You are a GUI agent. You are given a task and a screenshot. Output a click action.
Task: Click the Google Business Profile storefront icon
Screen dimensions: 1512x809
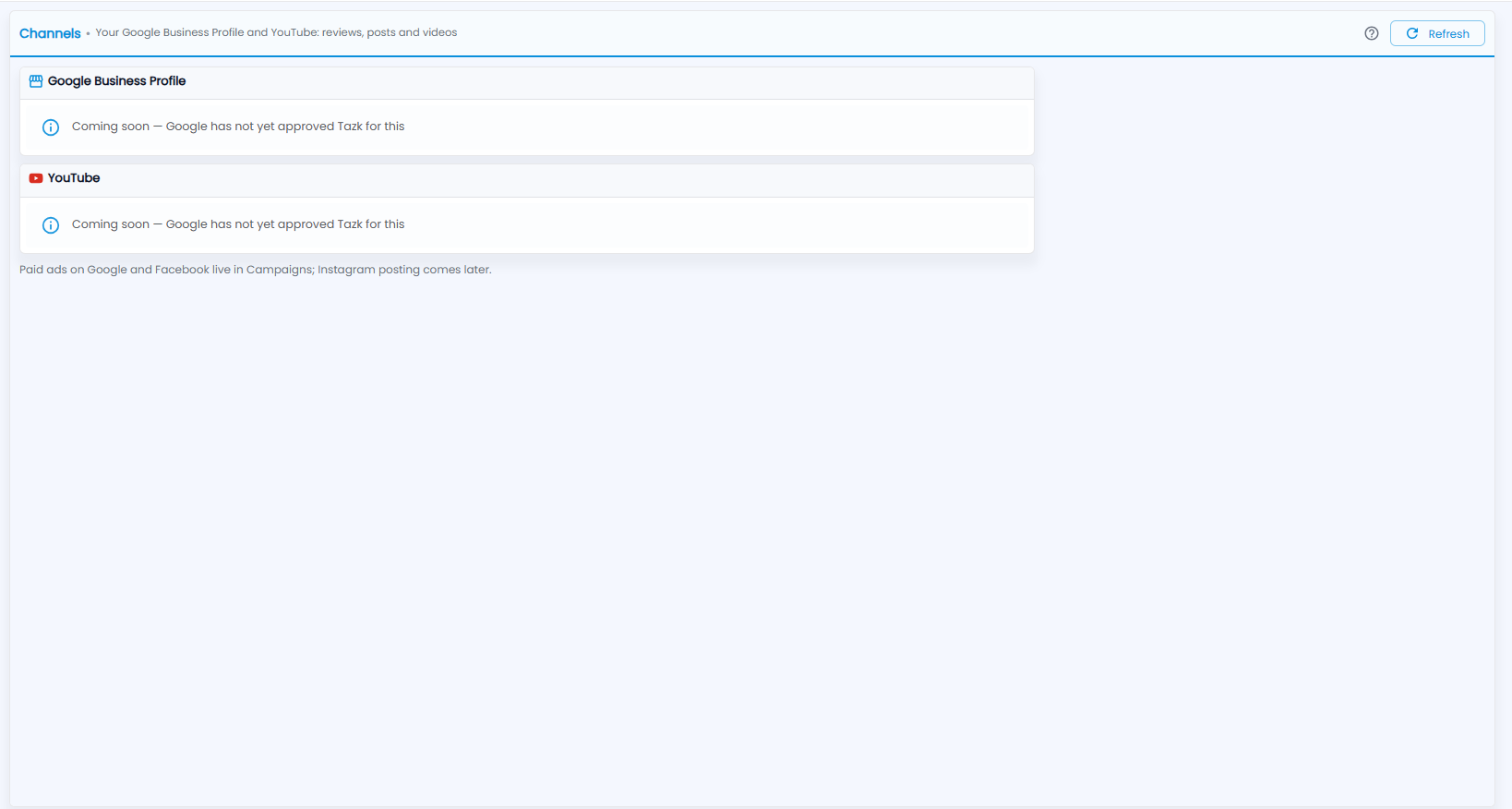coord(36,81)
